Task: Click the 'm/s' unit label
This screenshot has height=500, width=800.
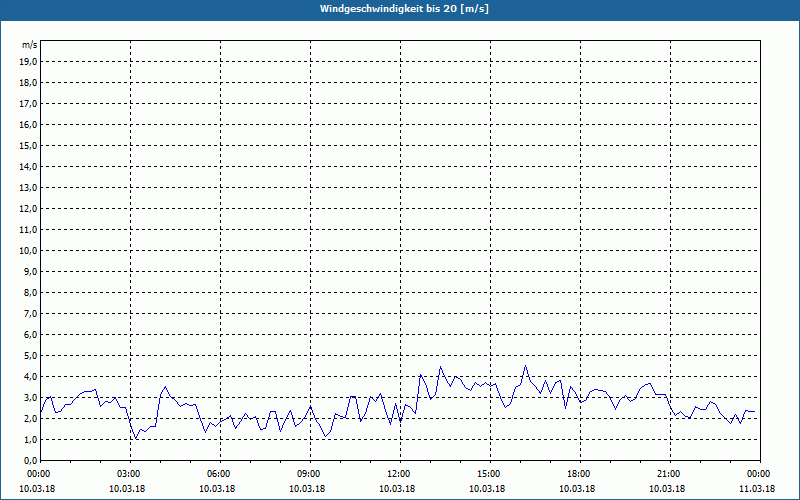Action: click(30, 45)
